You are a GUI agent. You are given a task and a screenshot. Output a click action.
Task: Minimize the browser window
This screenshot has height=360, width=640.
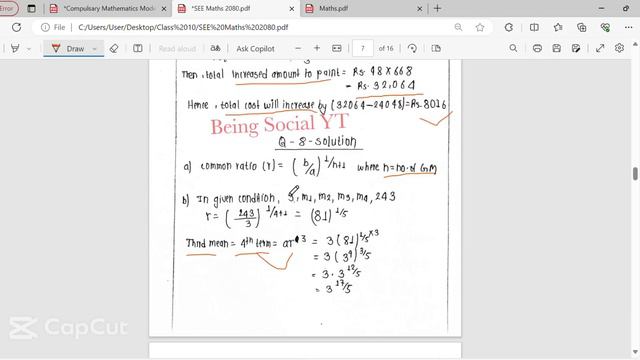click(x=601, y=8)
